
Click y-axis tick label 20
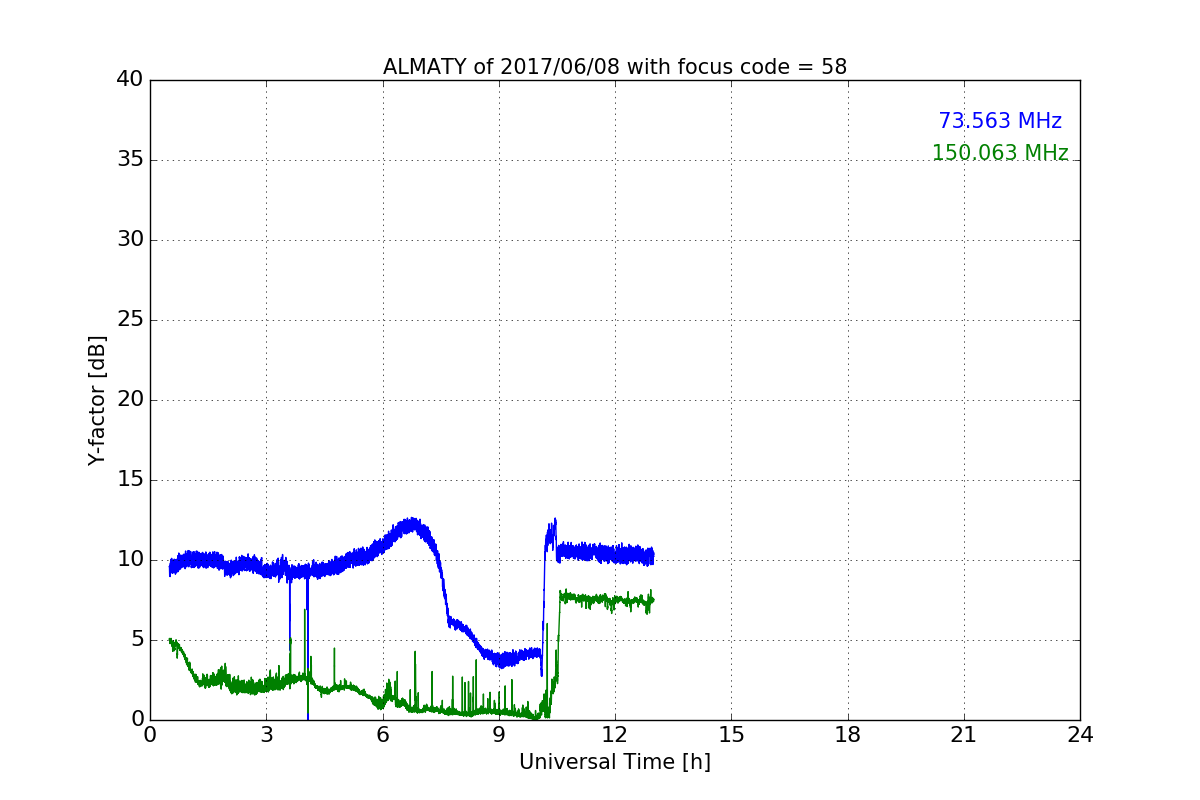130,400
